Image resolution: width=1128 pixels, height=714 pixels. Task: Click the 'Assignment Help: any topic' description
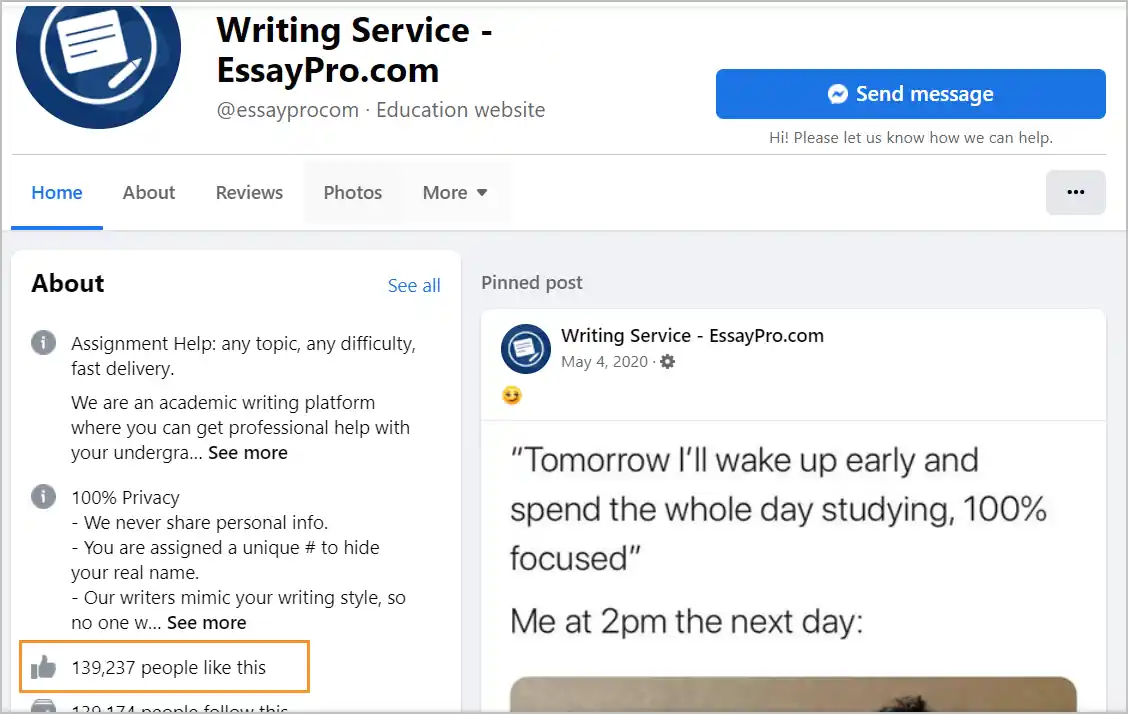pyautogui.click(x=243, y=356)
